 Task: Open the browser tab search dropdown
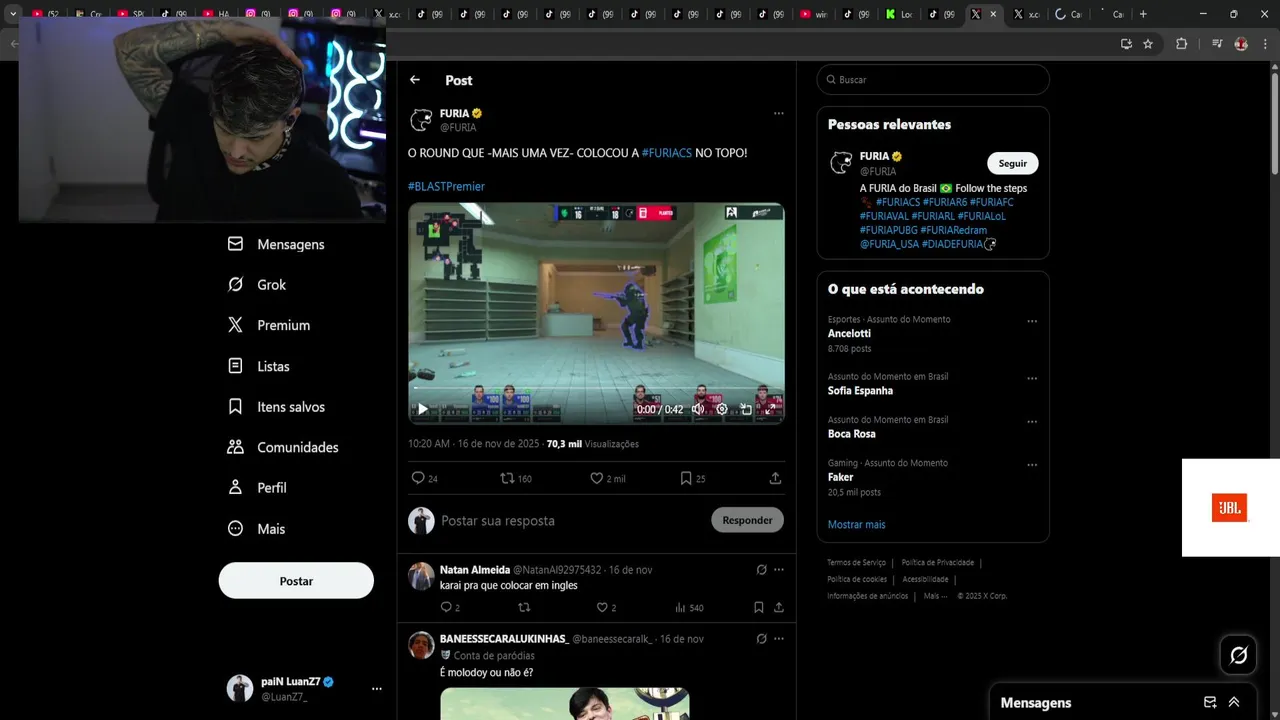pos(13,14)
